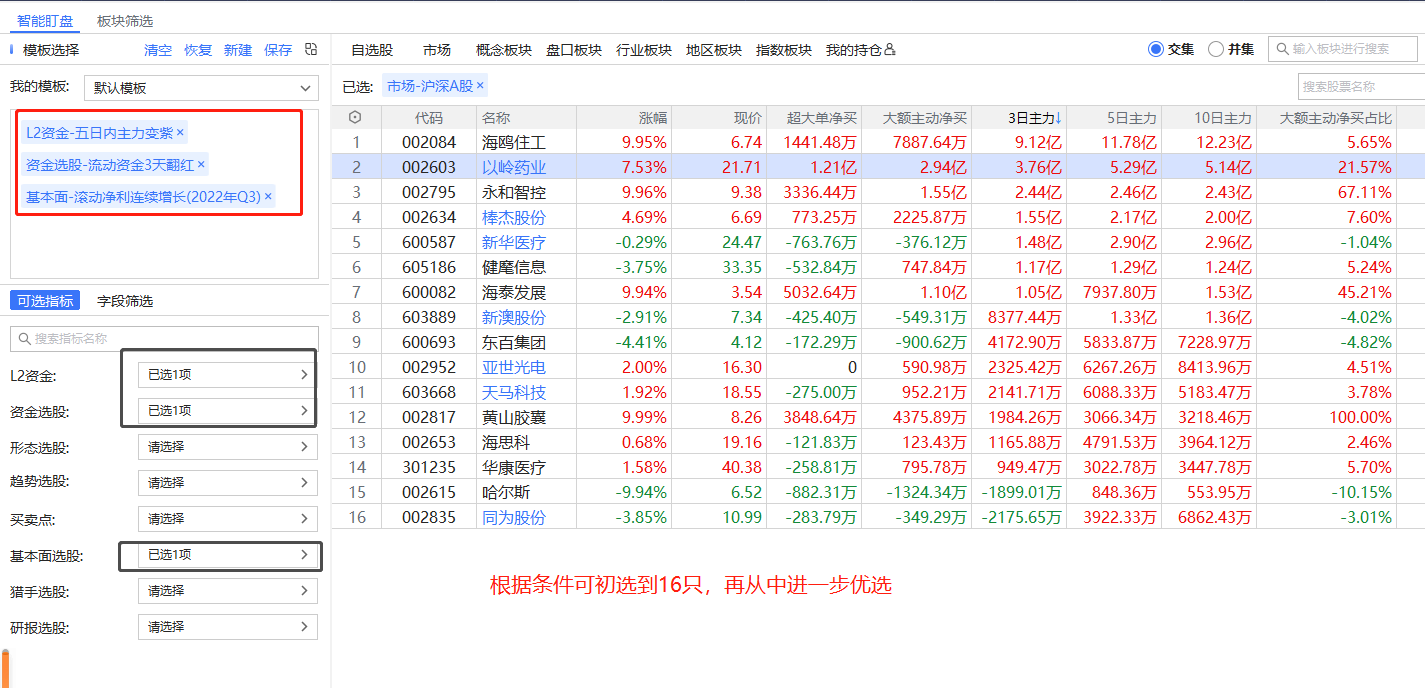Select the 盘口板块 category
Viewport: 1425px width, 688px height.
(x=574, y=50)
